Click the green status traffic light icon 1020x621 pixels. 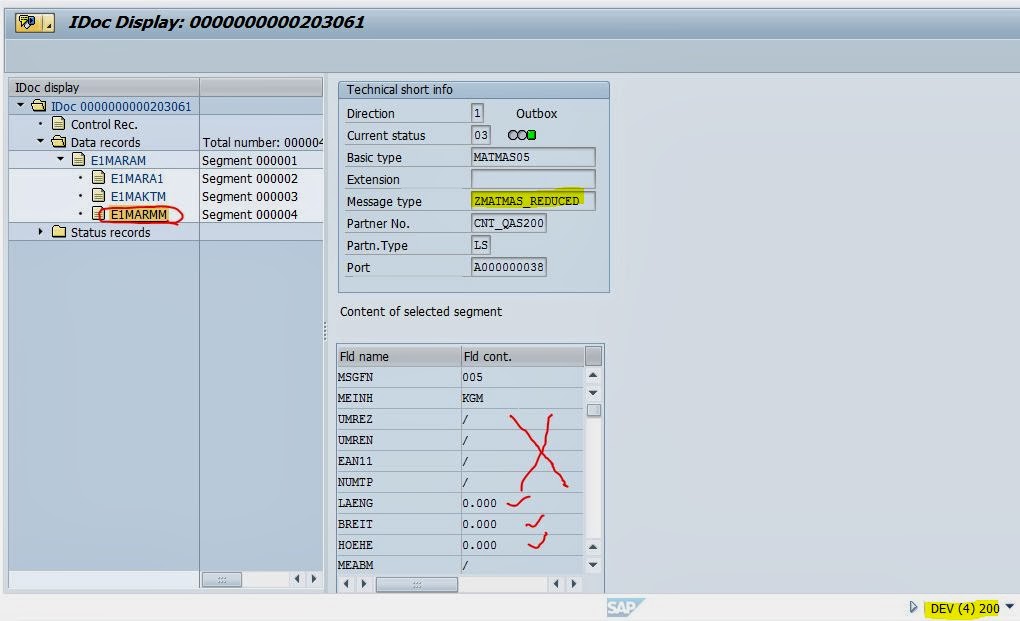coord(531,135)
